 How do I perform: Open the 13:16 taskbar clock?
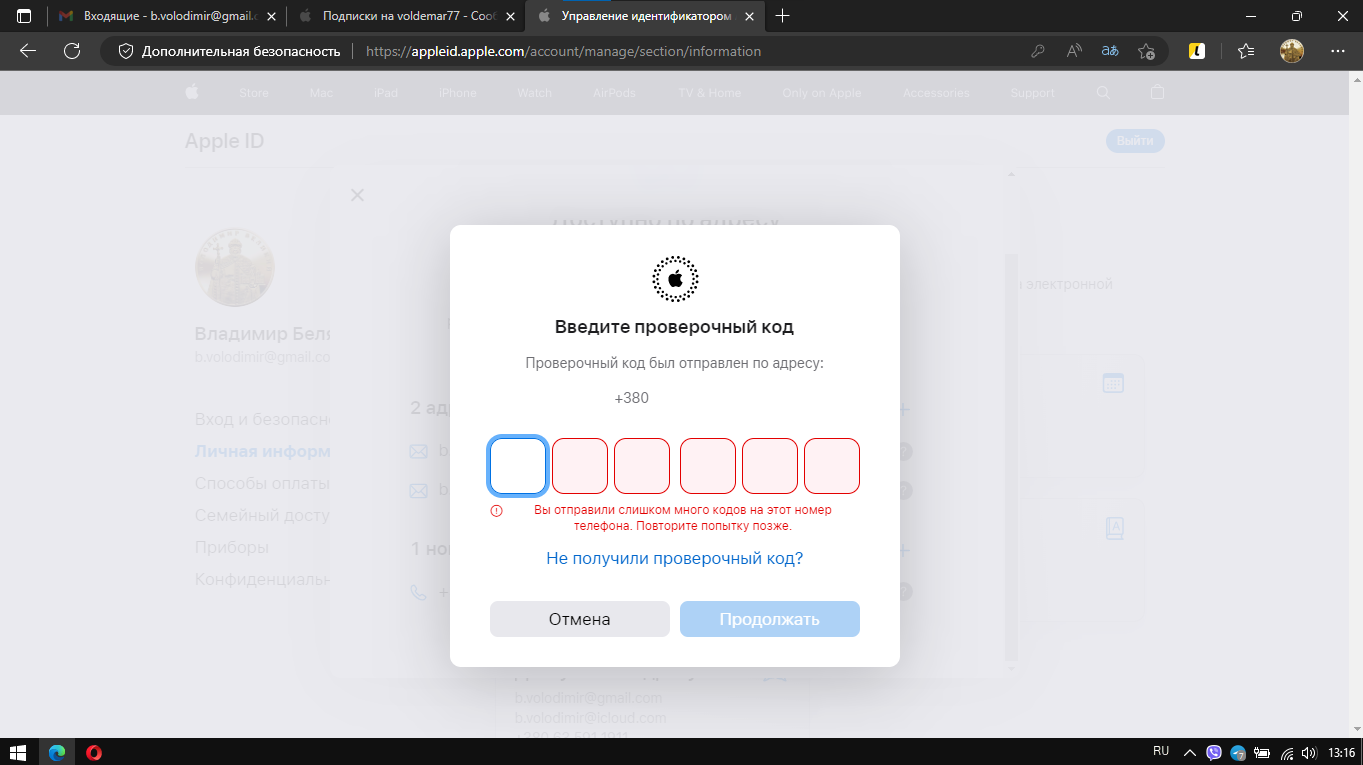[x=1341, y=752]
